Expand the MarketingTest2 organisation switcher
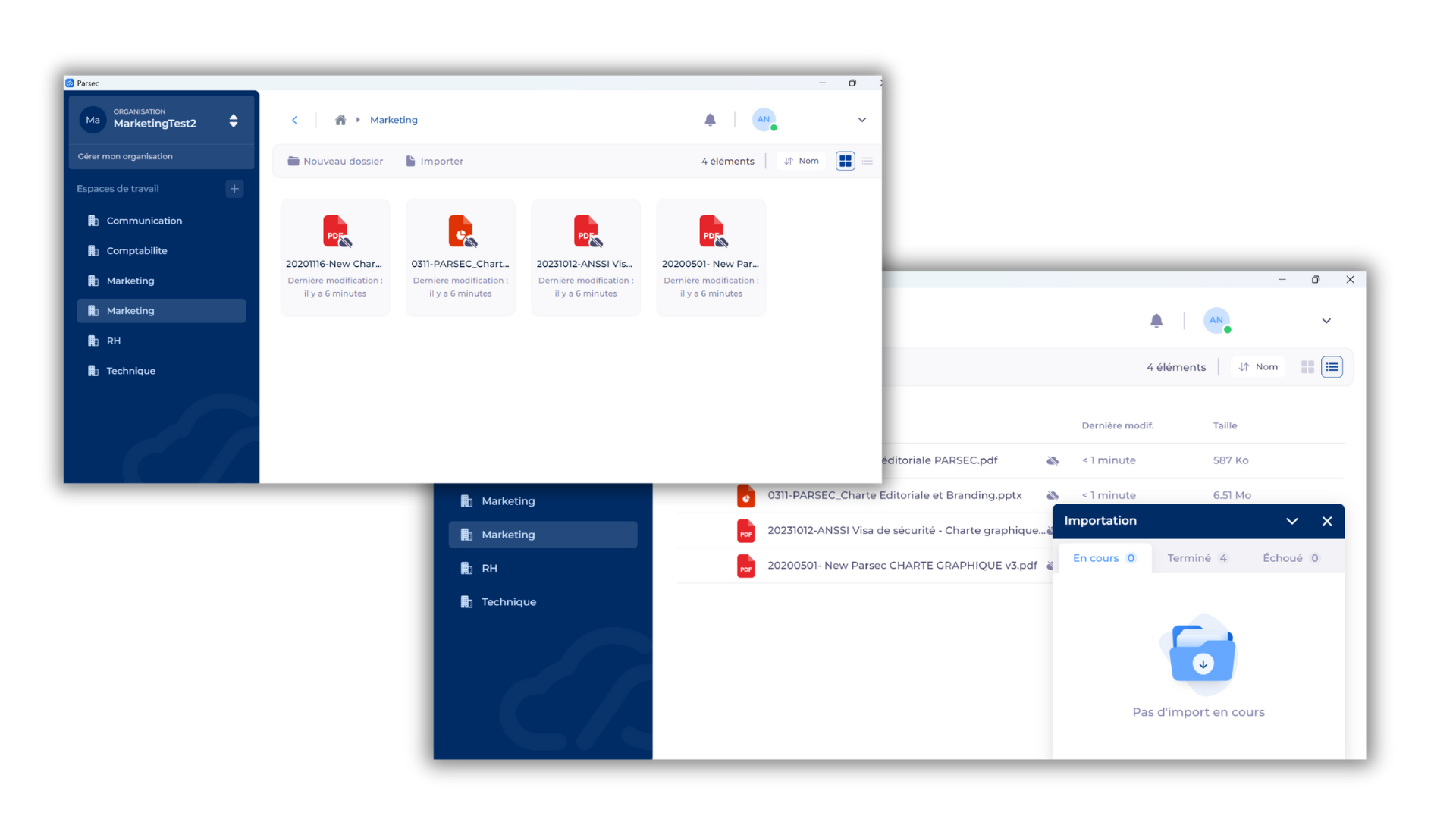The width and height of the screenshot is (1456, 819). click(x=233, y=121)
